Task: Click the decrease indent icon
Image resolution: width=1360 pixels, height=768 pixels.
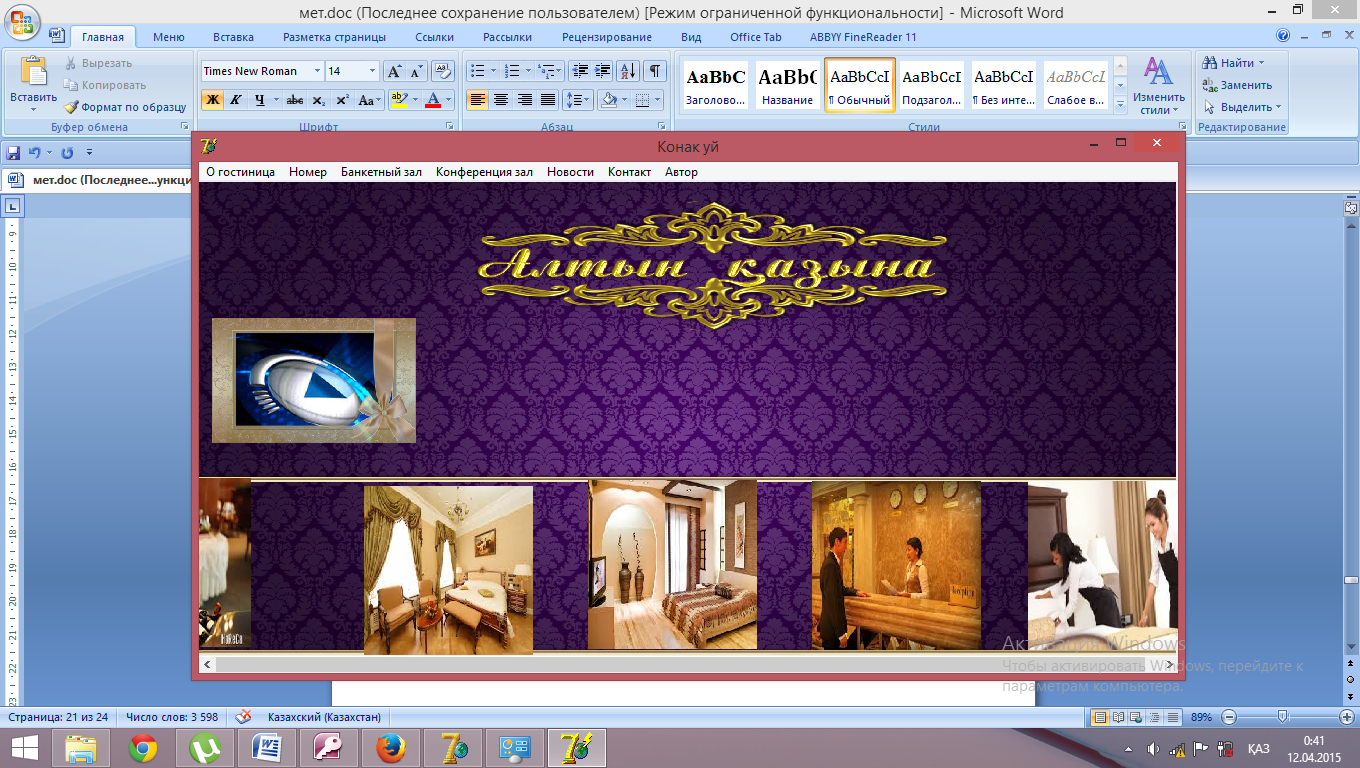Action: [x=580, y=71]
